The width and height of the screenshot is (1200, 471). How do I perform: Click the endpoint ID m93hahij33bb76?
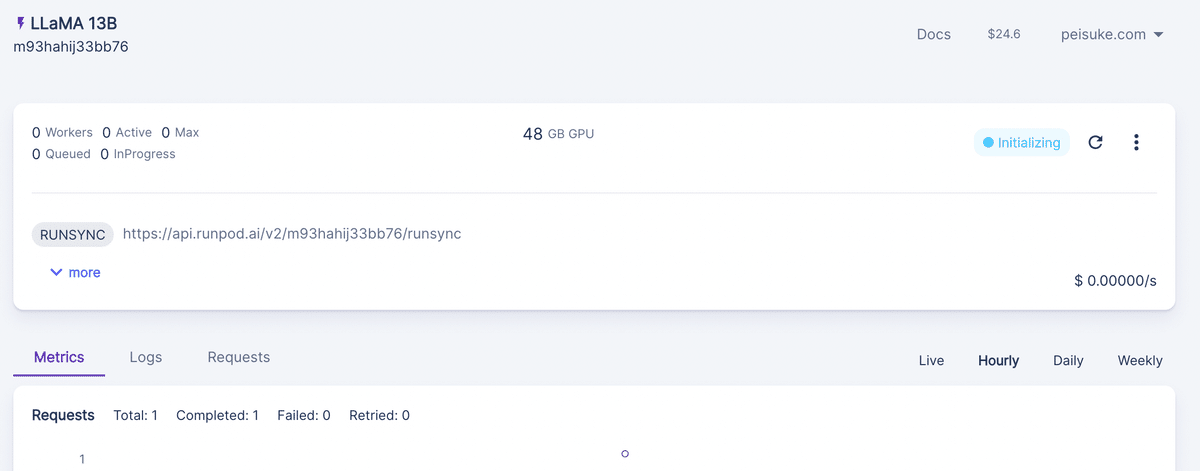(70, 46)
